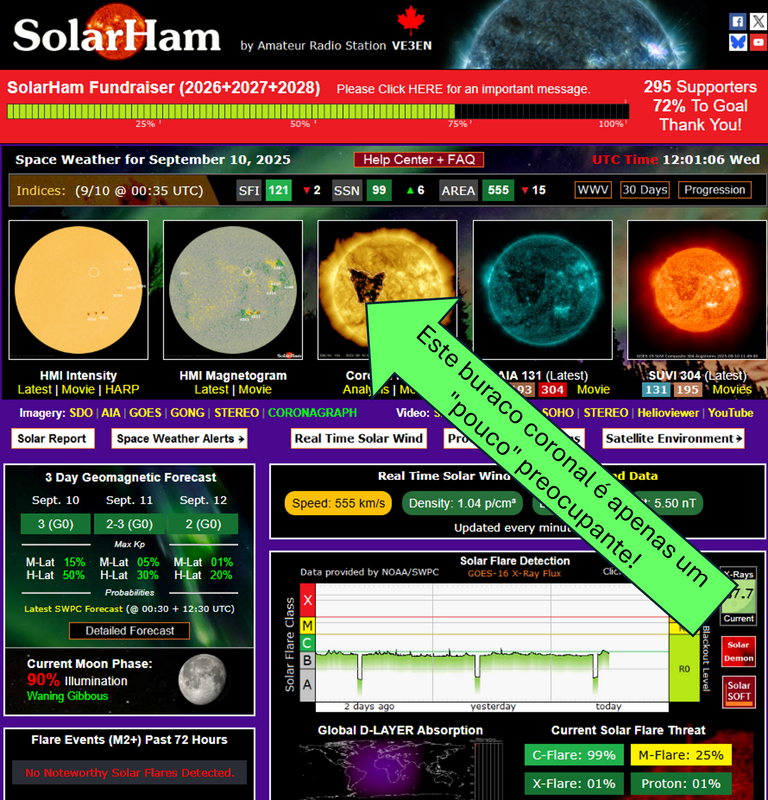768x800 pixels.
Task: Click the AREA value 555
Action: point(498,190)
